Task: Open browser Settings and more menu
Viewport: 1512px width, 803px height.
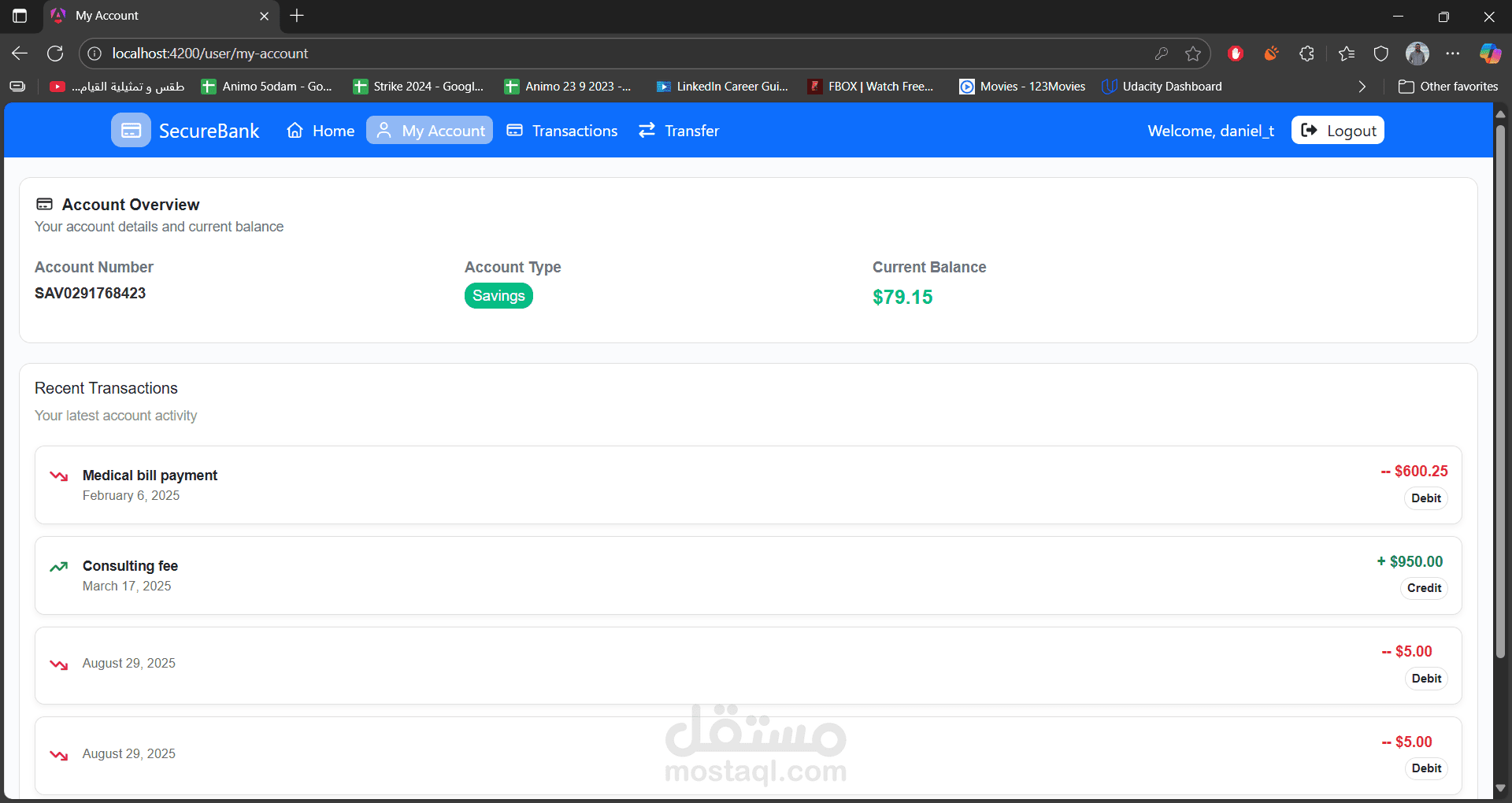Action: [1453, 54]
